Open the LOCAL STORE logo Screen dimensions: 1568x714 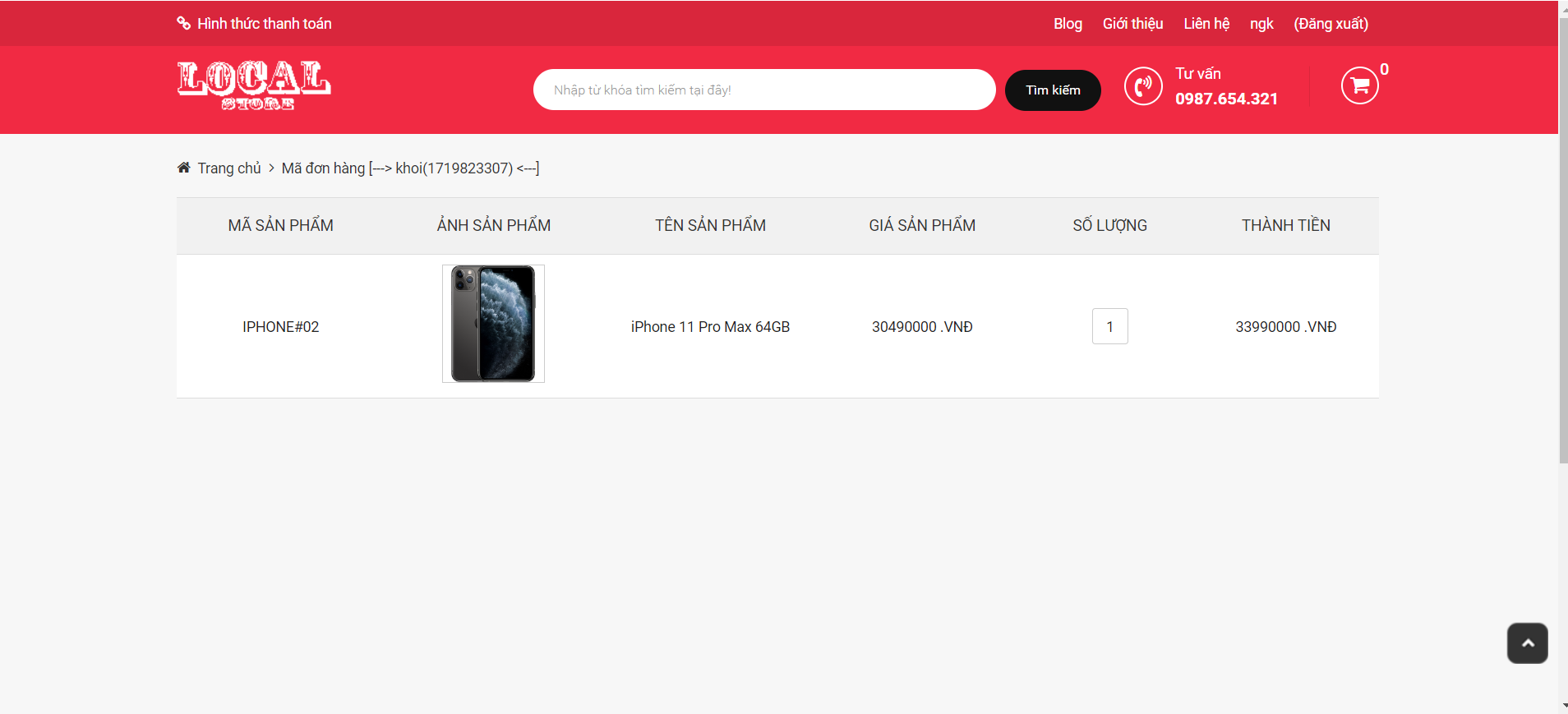coord(254,85)
